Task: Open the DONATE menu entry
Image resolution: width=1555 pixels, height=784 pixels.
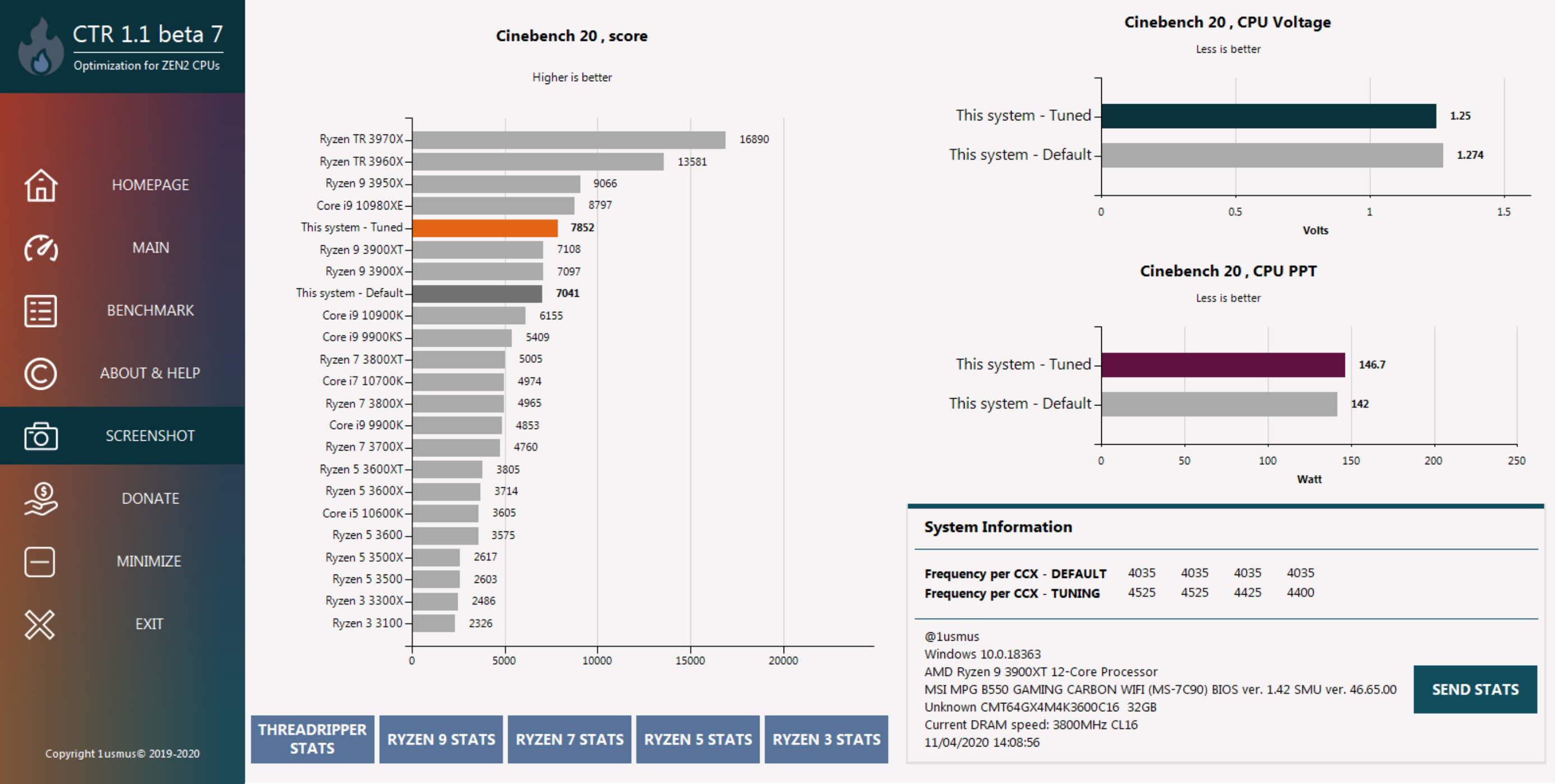Action: tap(150, 498)
